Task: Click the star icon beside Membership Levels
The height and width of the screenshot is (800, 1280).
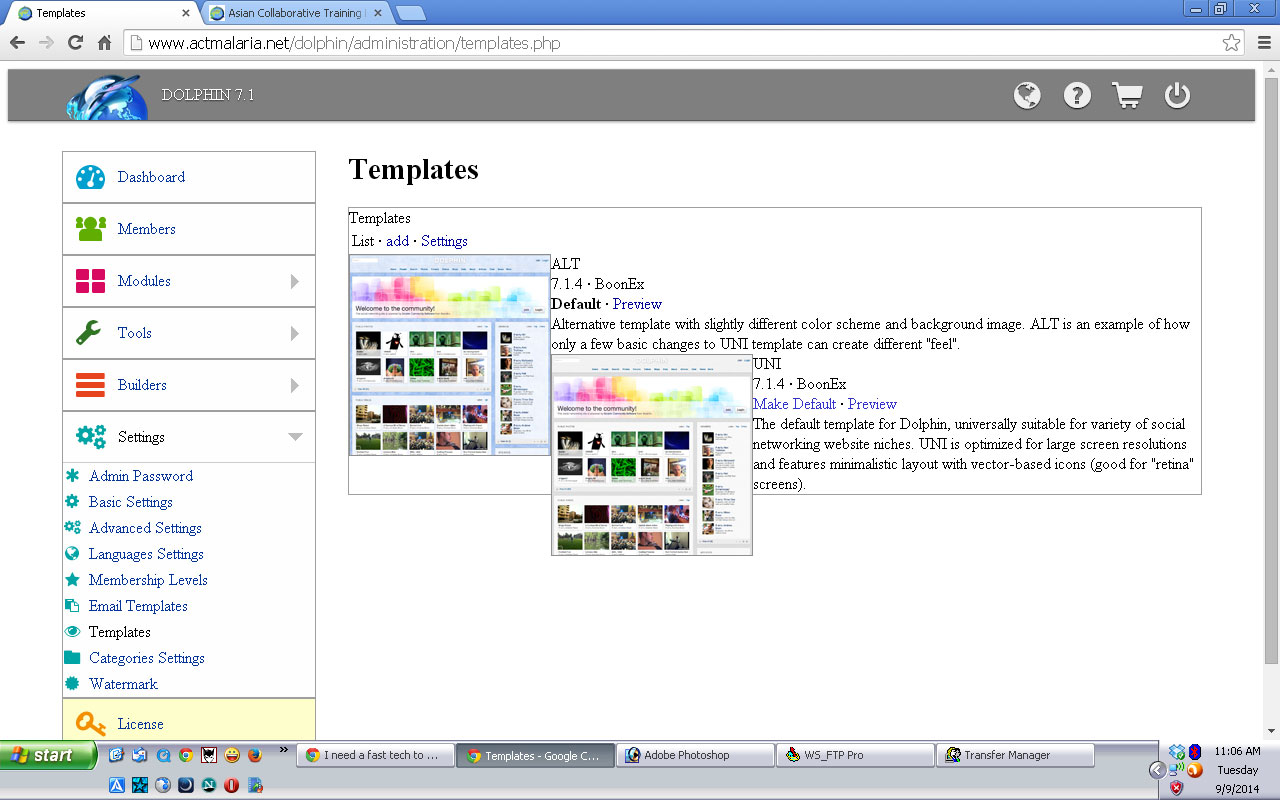Action: pyautogui.click(x=72, y=580)
